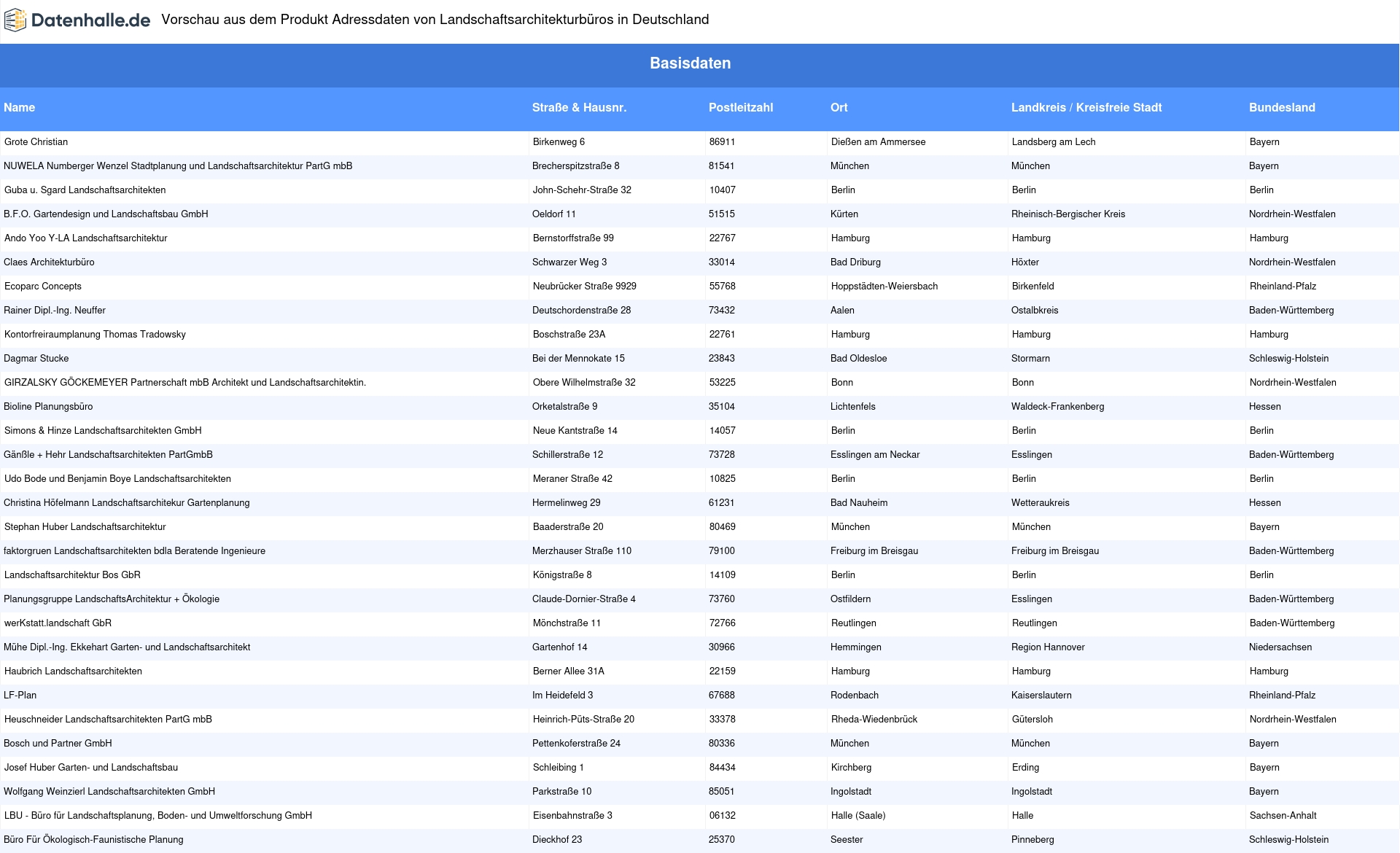Select Ando Yoo Y-LA Landschaftsarchitektur
The image size is (1400, 853).
tap(85, 238)
